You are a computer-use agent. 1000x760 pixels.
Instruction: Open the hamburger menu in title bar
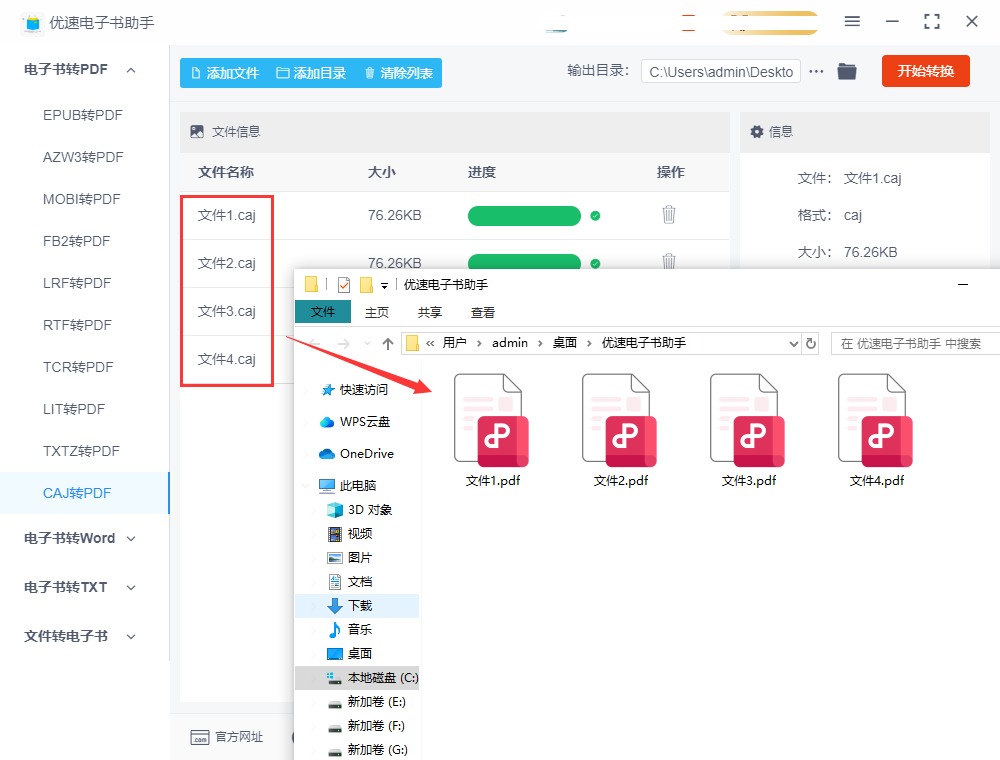(852, 21)
